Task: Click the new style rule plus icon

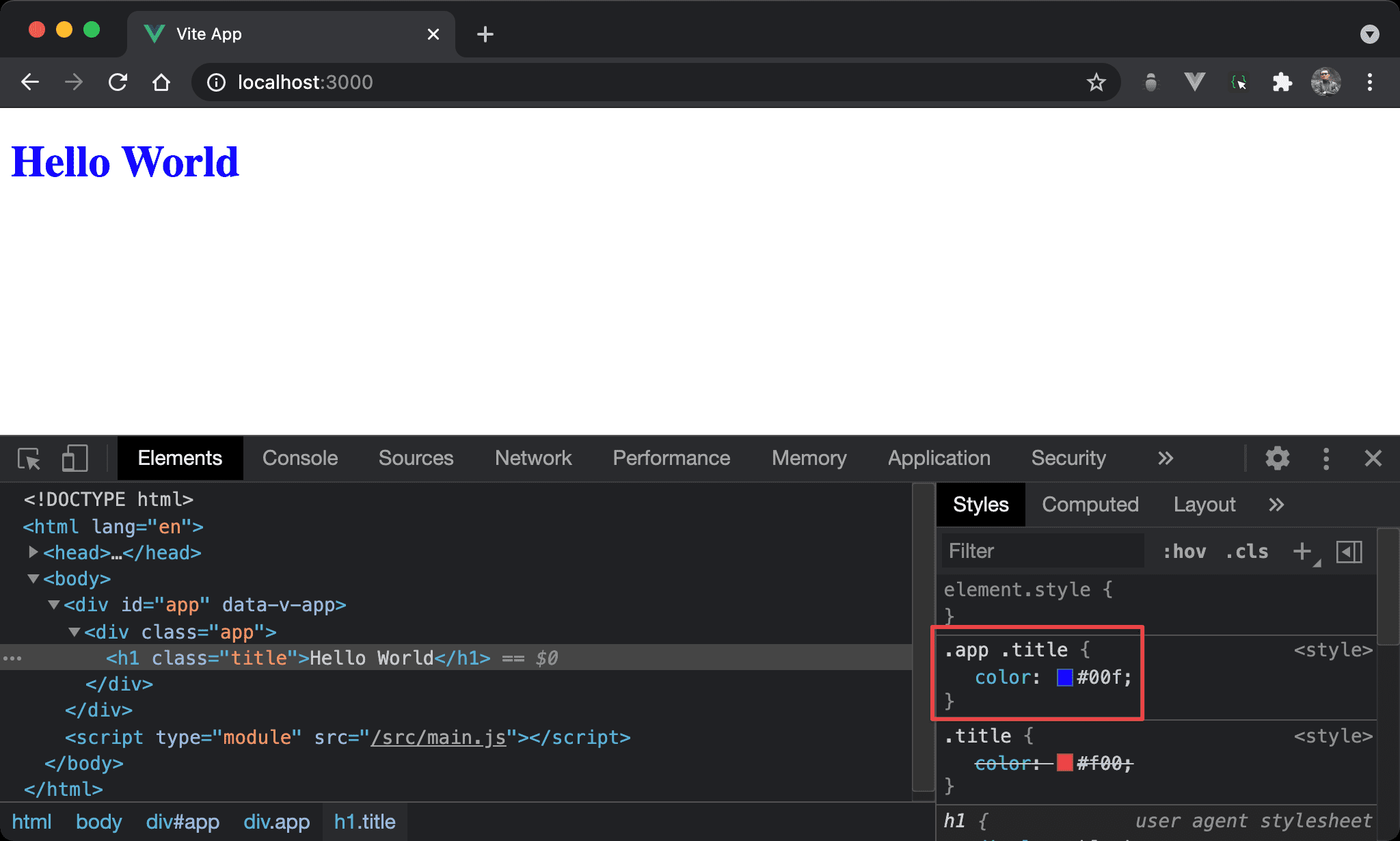Action: 1302,551
